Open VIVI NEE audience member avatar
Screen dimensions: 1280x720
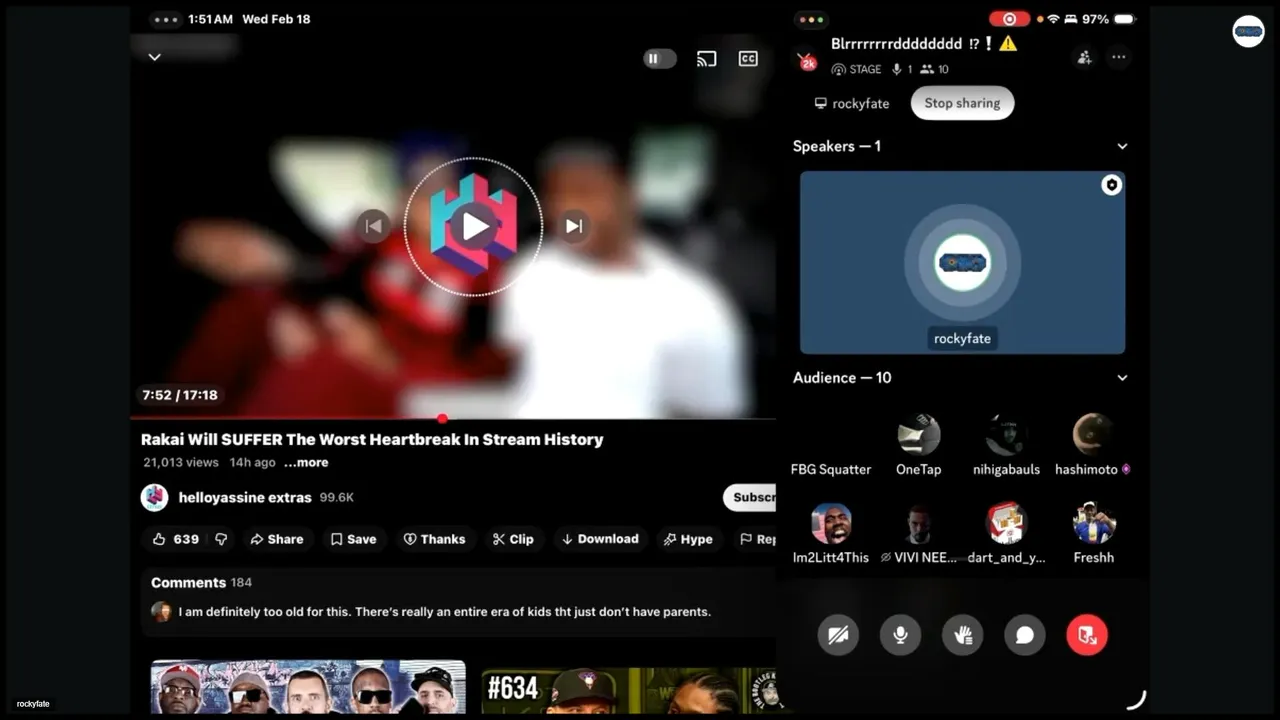click(x=918, y=523)
